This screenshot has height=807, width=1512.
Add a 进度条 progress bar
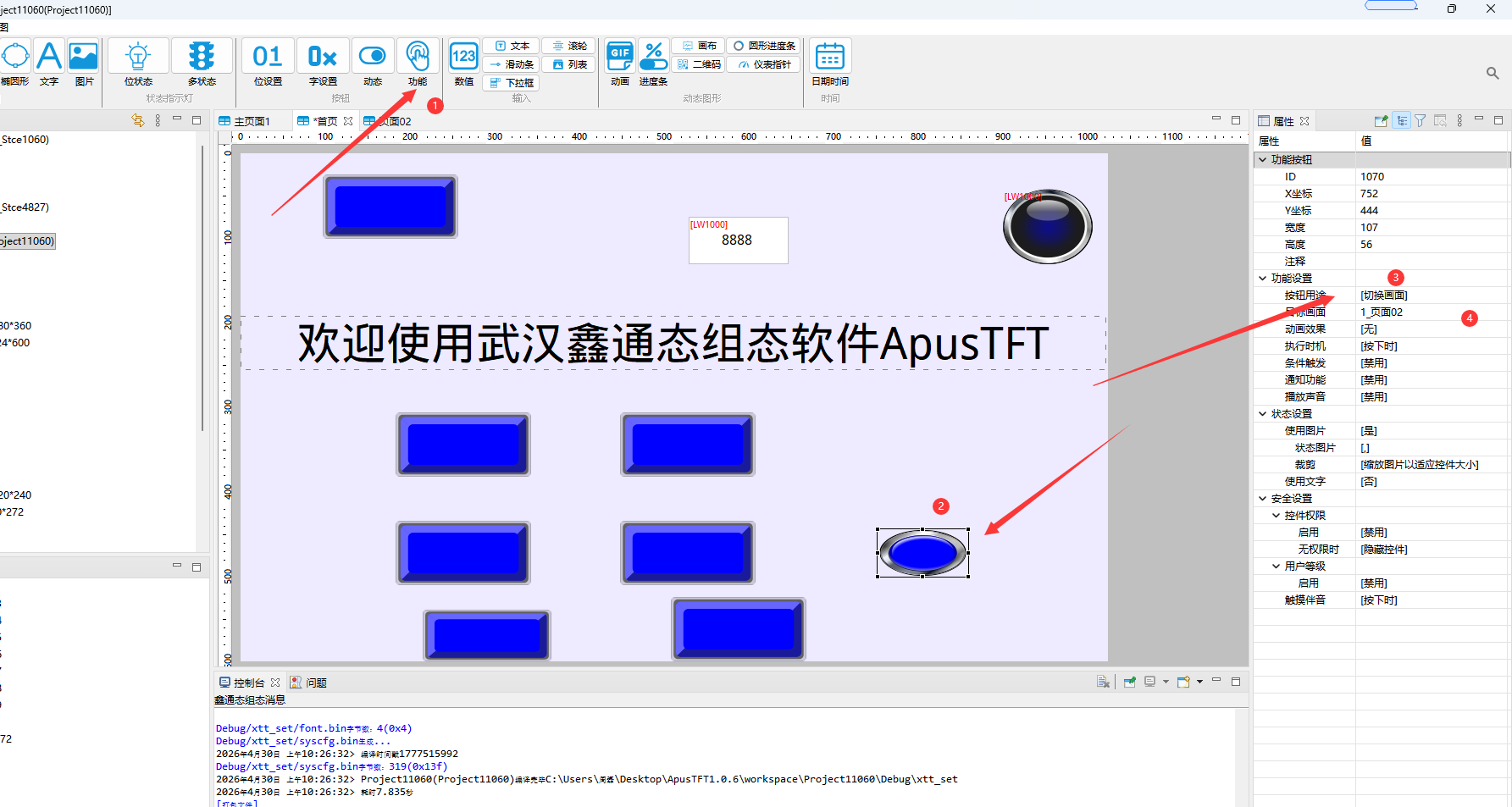point(653,64)
